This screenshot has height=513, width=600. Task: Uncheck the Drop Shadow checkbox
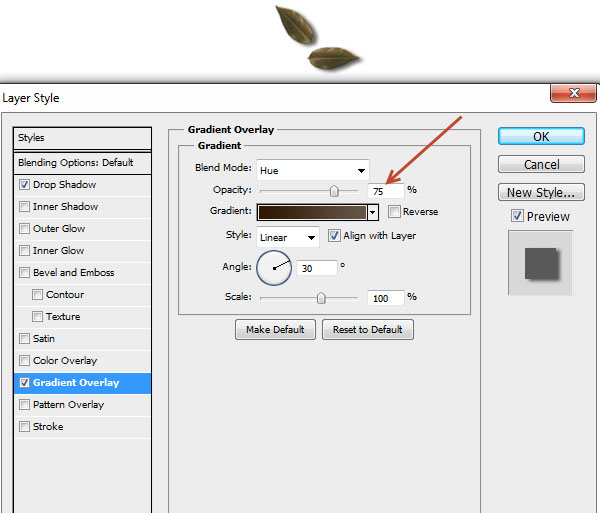click(24, 185)
